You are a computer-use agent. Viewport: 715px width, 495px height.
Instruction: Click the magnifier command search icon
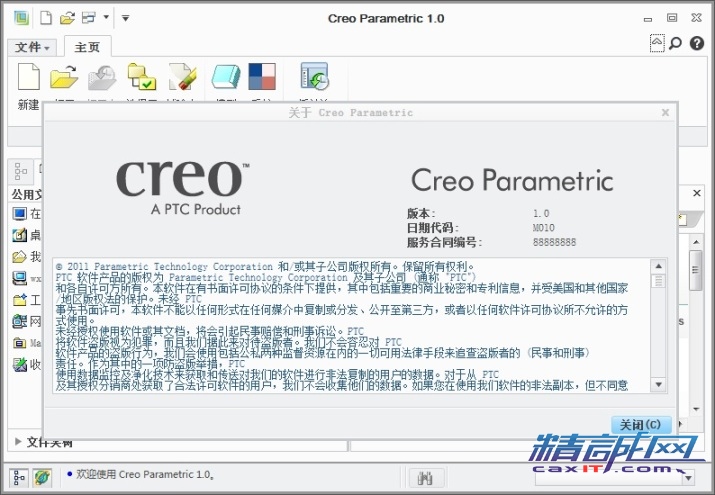[675, 43]
